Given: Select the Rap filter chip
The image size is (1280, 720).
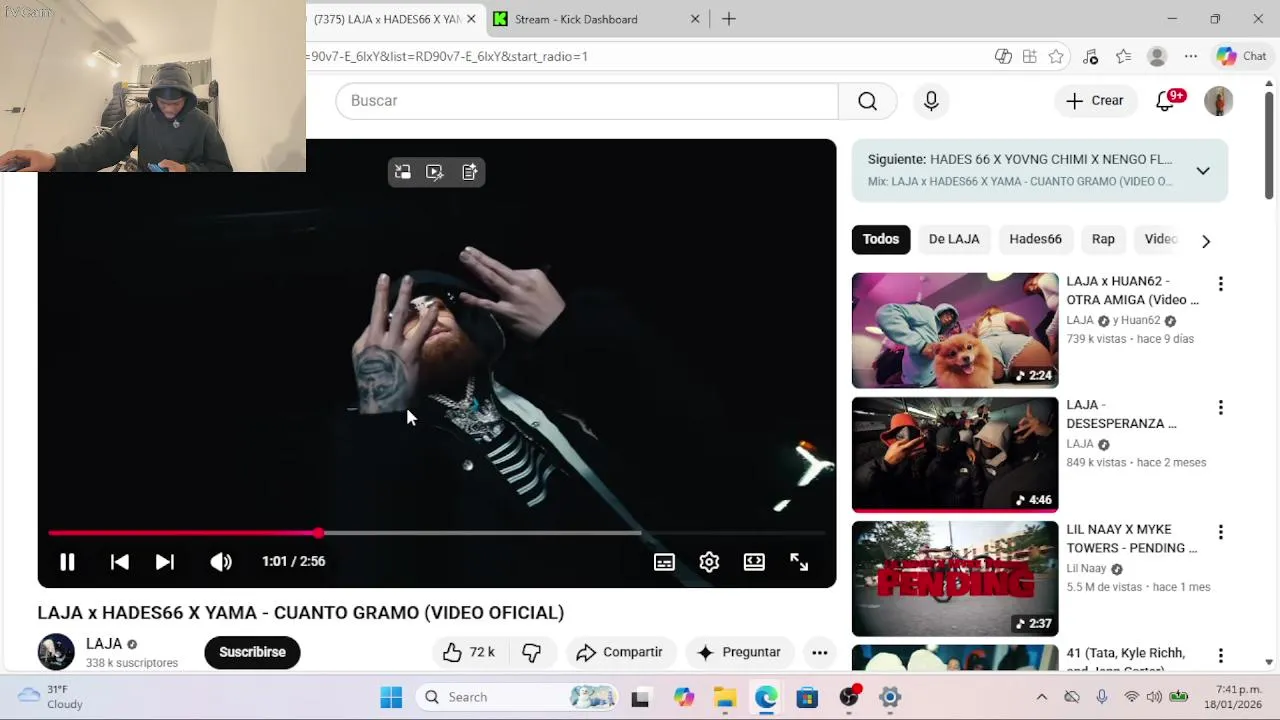Looking at the screenshot, I should tap(1103, 239).
